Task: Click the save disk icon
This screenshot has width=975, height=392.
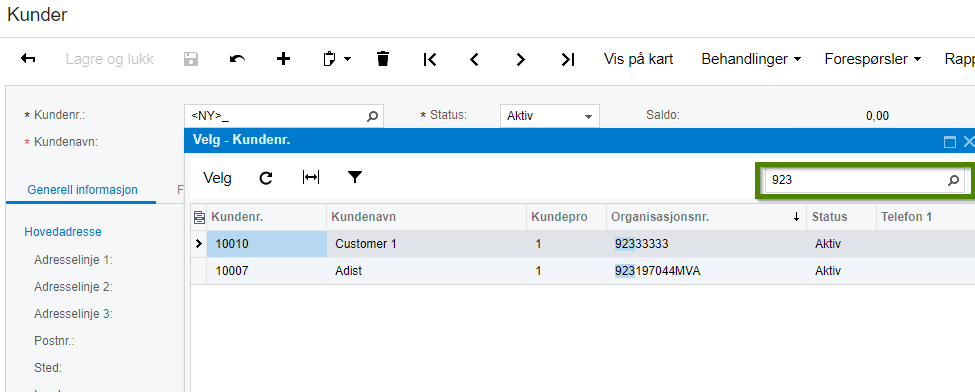Action: tap(191, 59)
